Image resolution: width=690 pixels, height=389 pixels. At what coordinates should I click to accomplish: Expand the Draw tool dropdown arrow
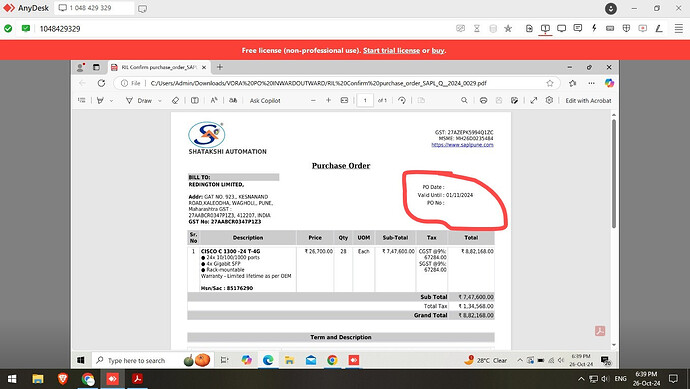pos(160,101)
